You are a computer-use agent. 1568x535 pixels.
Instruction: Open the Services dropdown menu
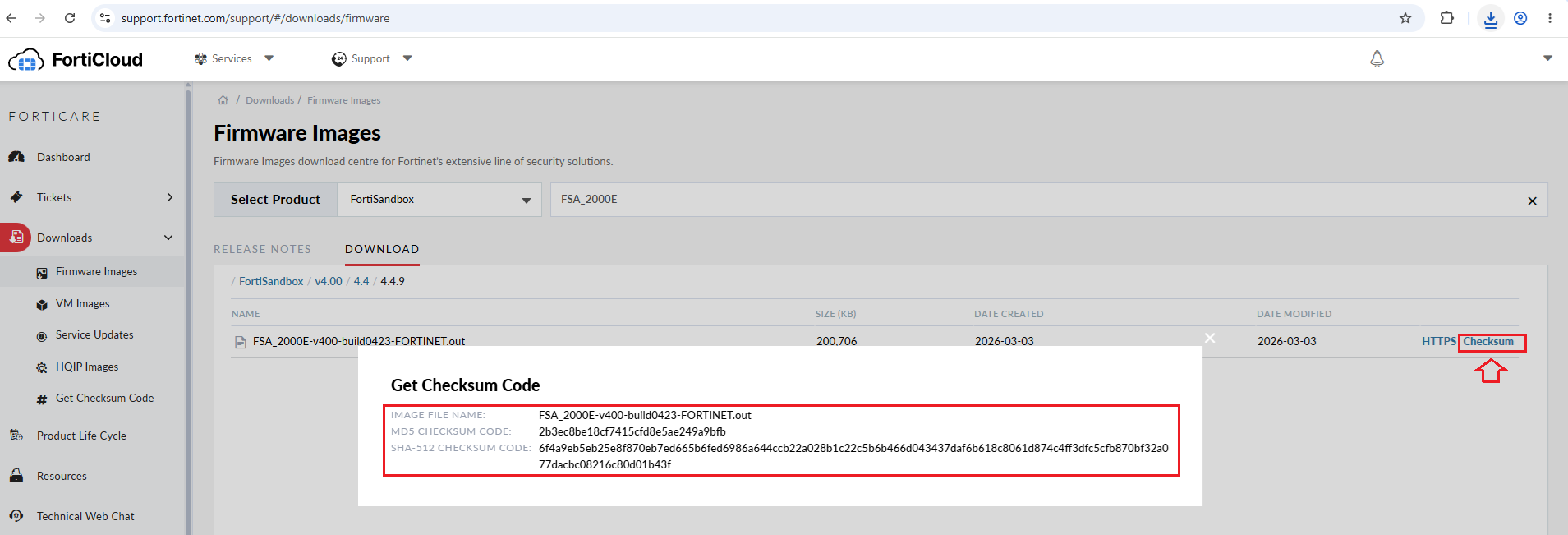click(234, 59)
